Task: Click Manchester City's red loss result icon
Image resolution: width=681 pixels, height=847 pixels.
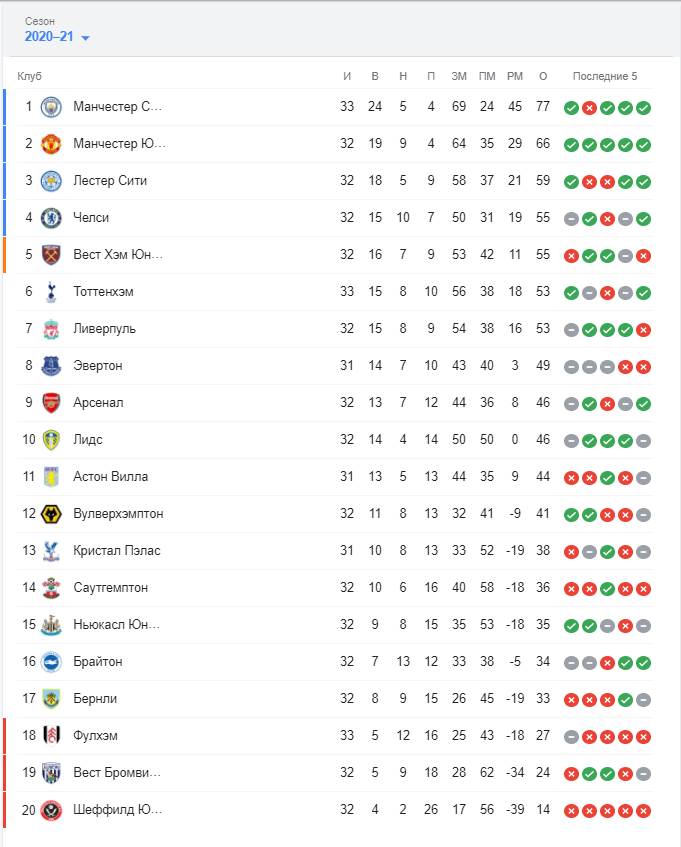Action: (589, 108)
